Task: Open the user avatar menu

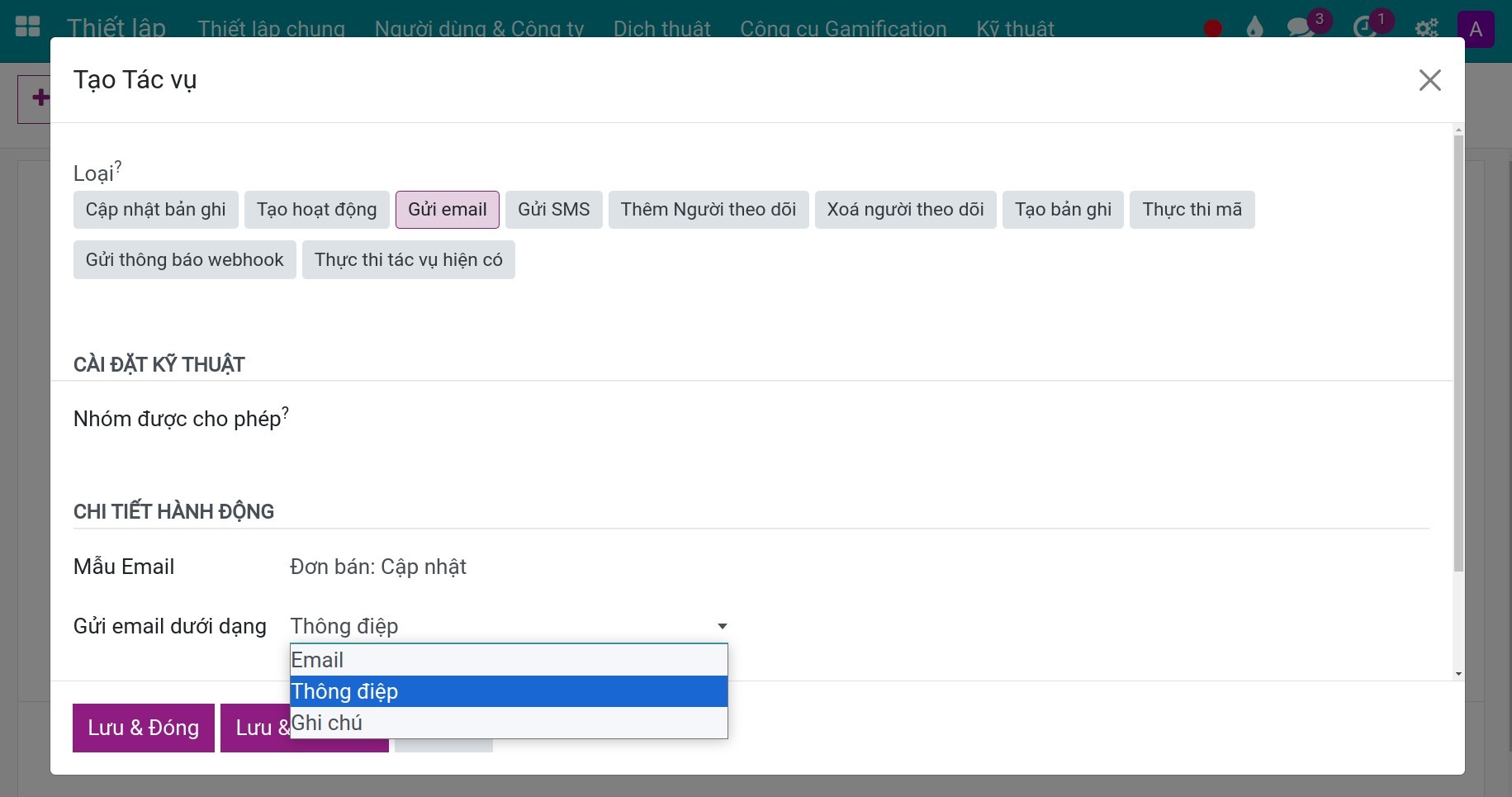Action: click(1476, 30)
